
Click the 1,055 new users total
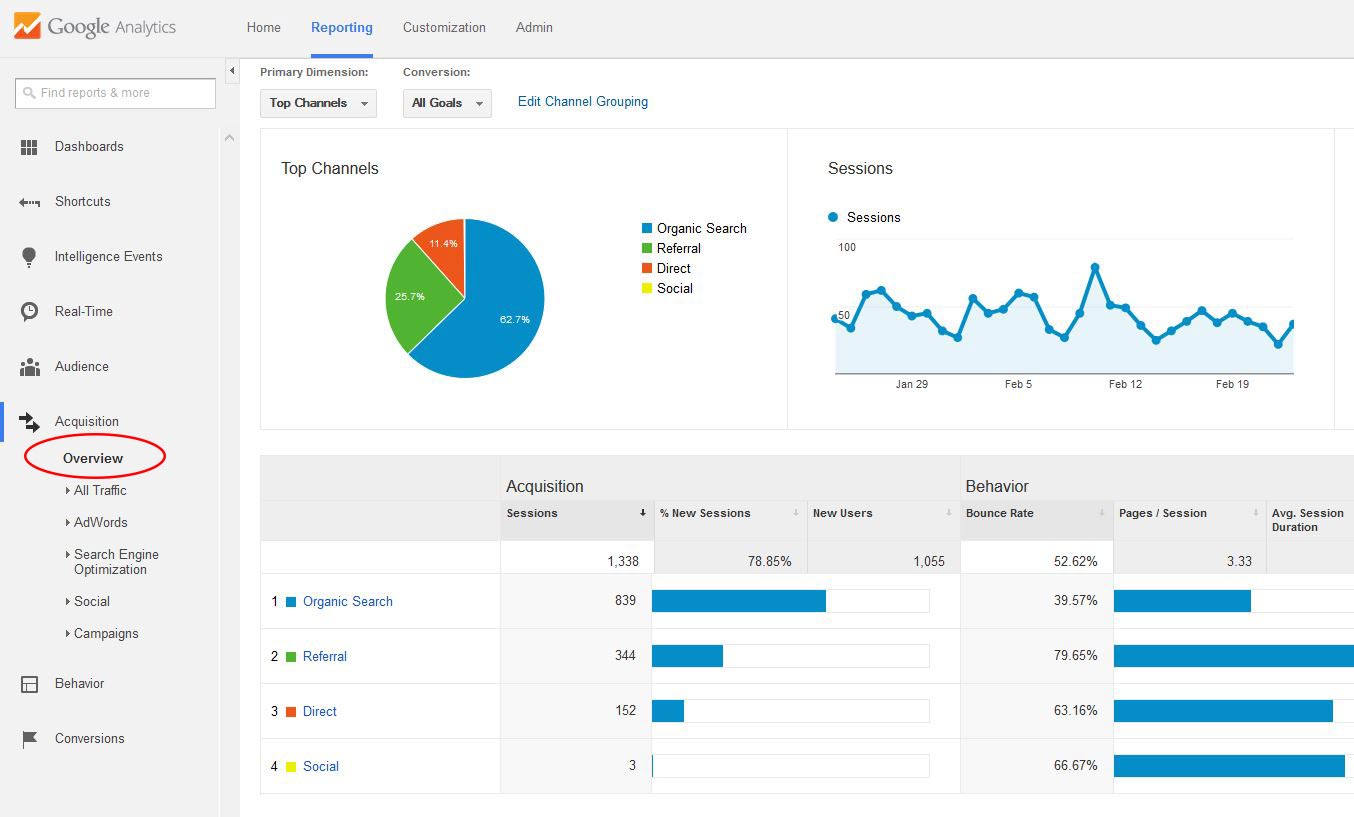coord(929,561)
